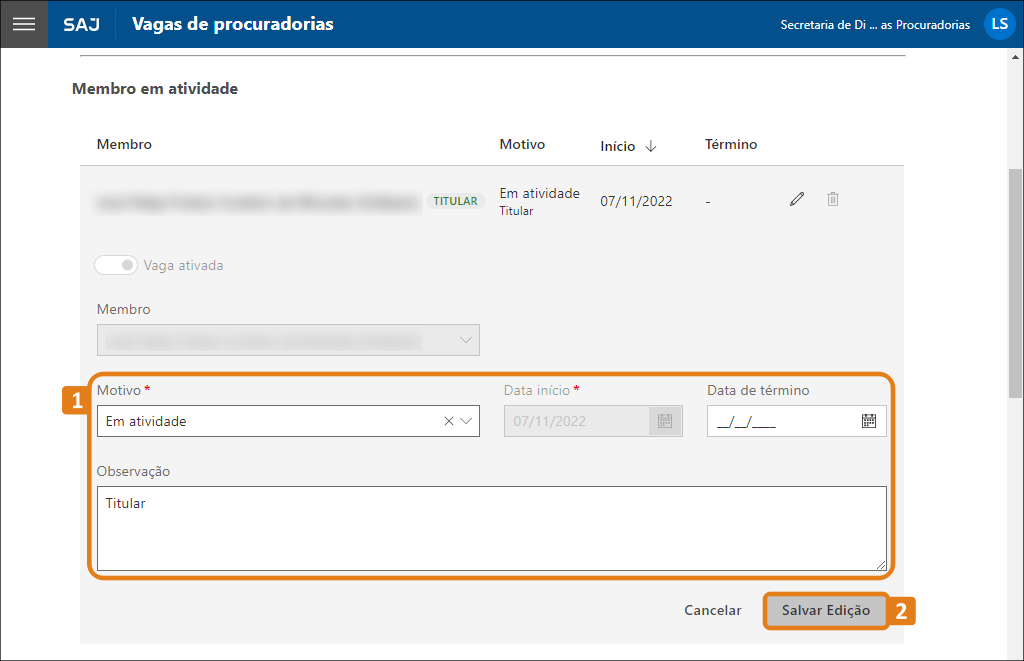Image resolution: width=1024 pixels, height=661 pixels.
Task: Click the LS user avatar
Action: point(999,24)
